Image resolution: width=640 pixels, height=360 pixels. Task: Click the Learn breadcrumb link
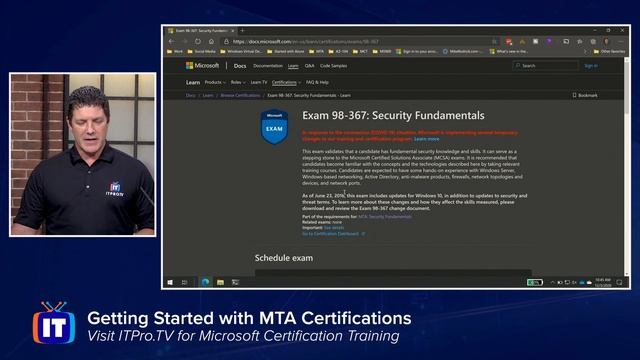[208, 96]
